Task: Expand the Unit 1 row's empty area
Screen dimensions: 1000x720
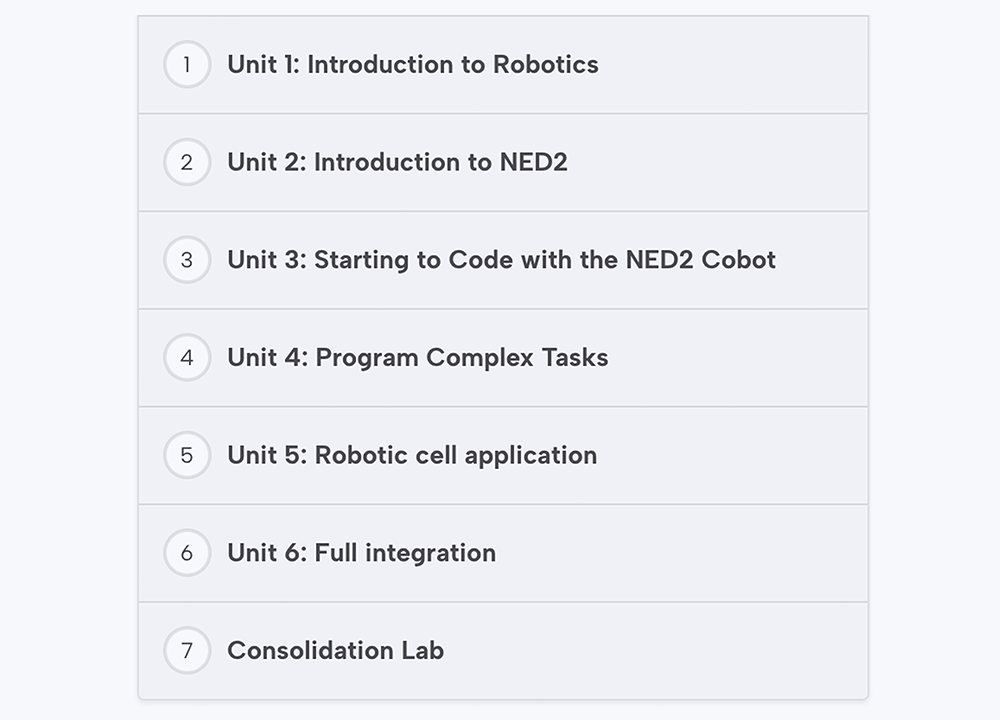Action: [733, 64]
